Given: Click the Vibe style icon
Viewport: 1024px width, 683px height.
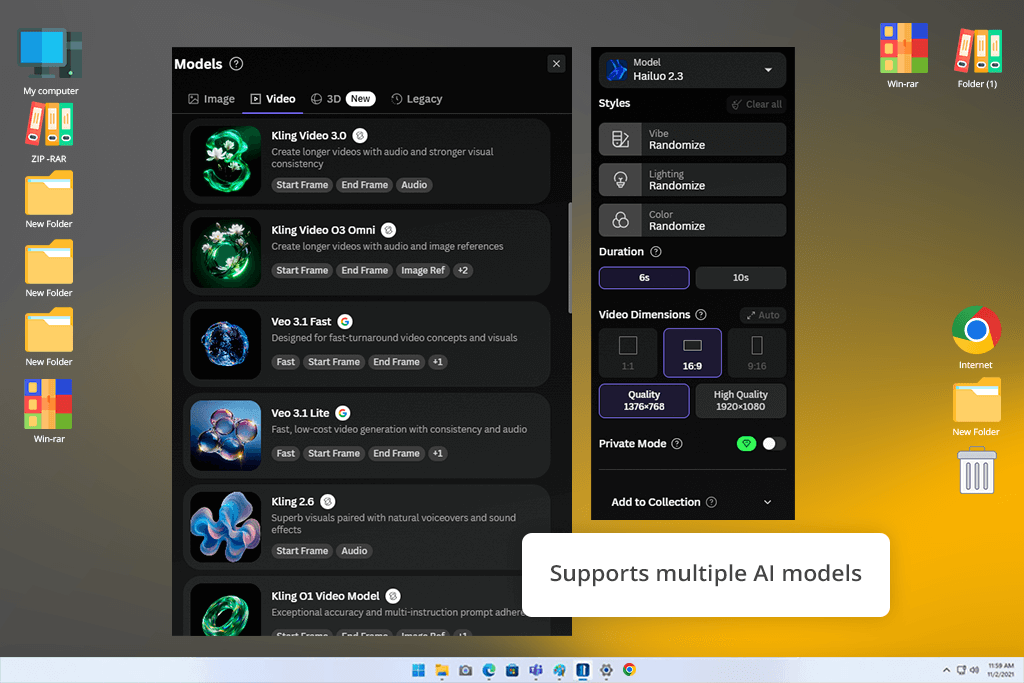Looking at the screenshot, I should (x=620, y=139).
